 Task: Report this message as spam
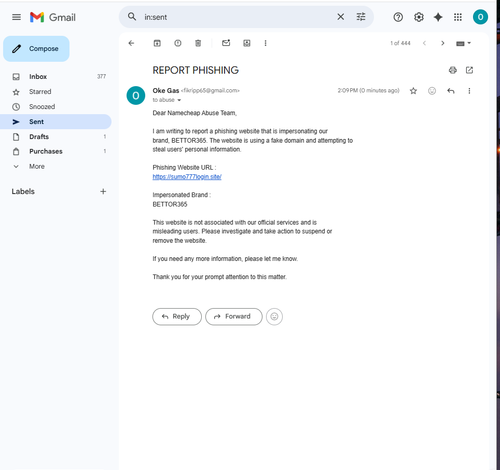pyautogui.click(x=178, y=43)
